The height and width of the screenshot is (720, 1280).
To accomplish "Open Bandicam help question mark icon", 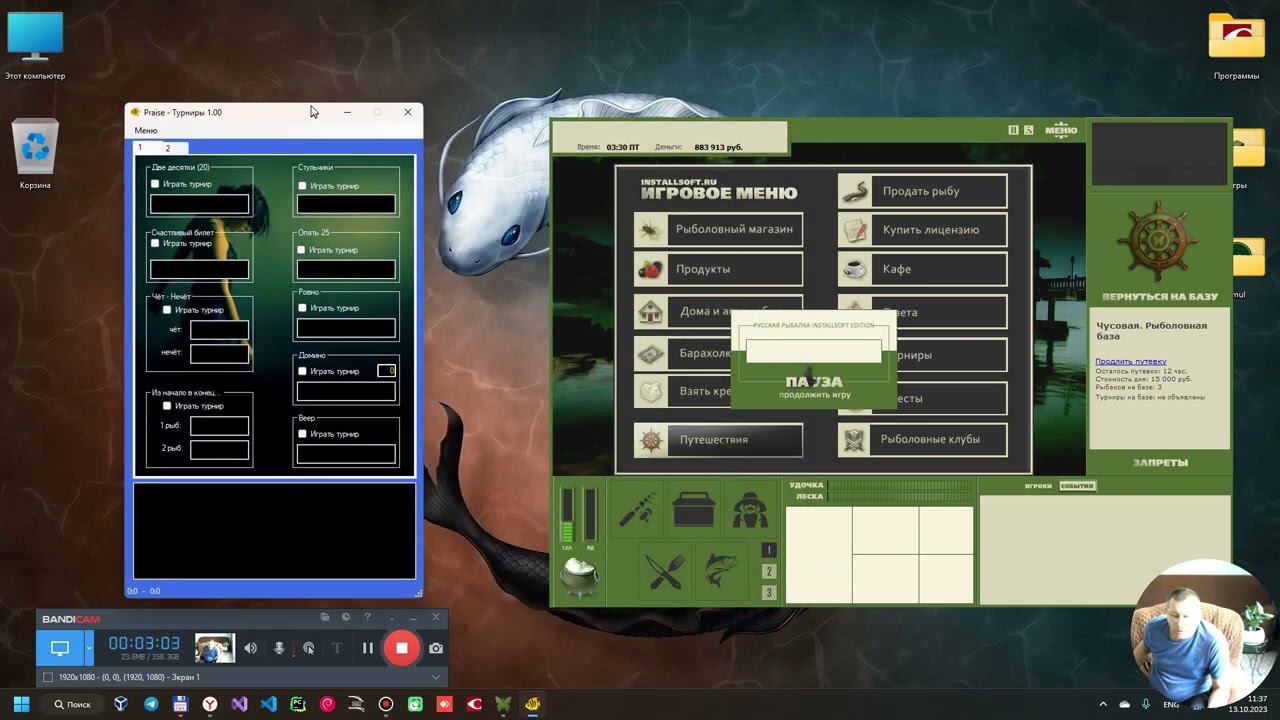I will click(367, 618).
